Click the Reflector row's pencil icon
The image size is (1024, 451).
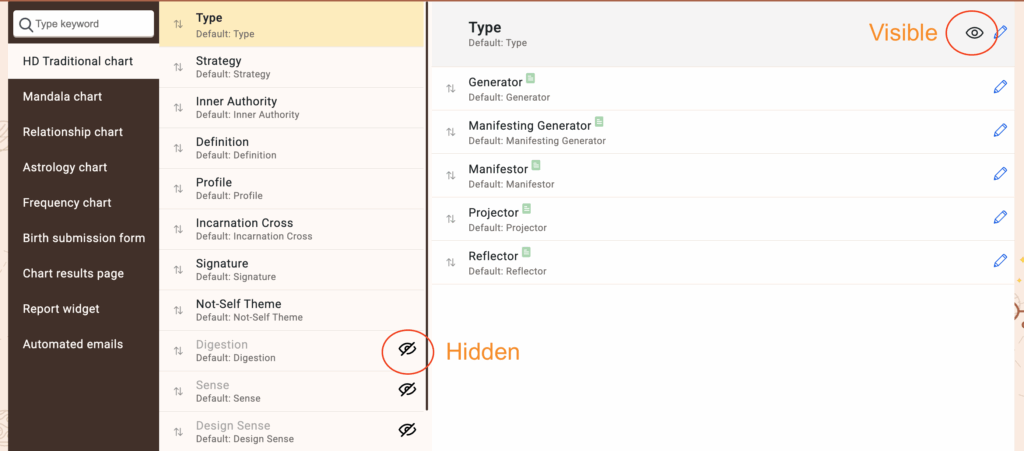tap(1000, 261)
